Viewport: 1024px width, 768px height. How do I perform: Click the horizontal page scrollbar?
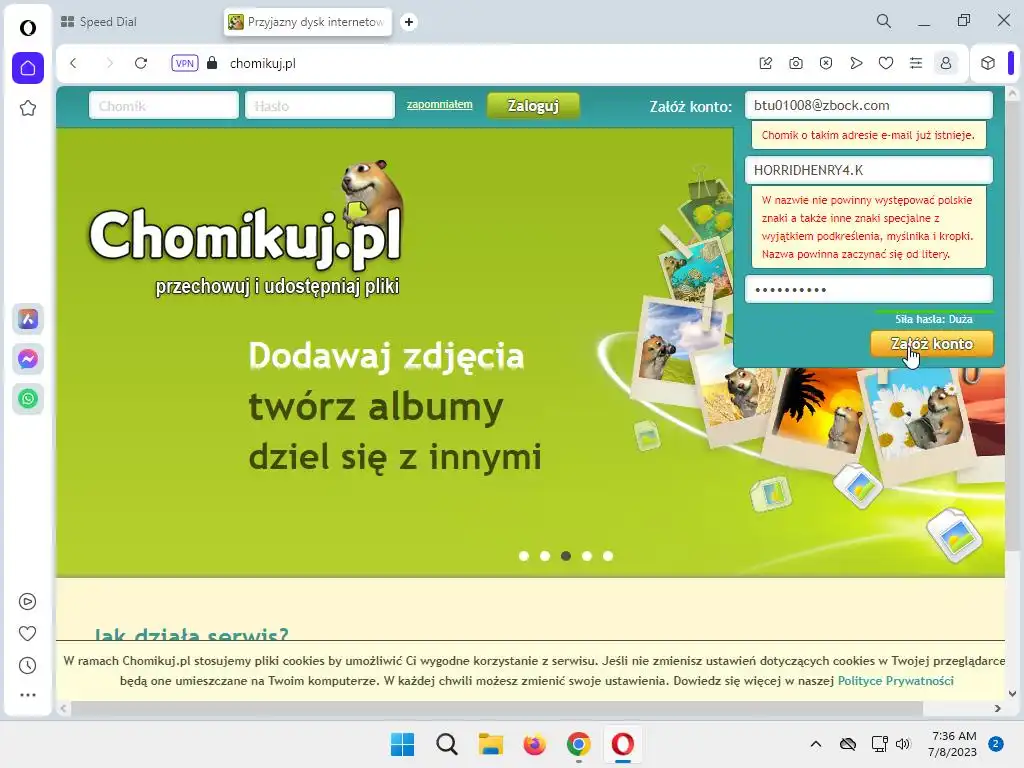[497, 709]
